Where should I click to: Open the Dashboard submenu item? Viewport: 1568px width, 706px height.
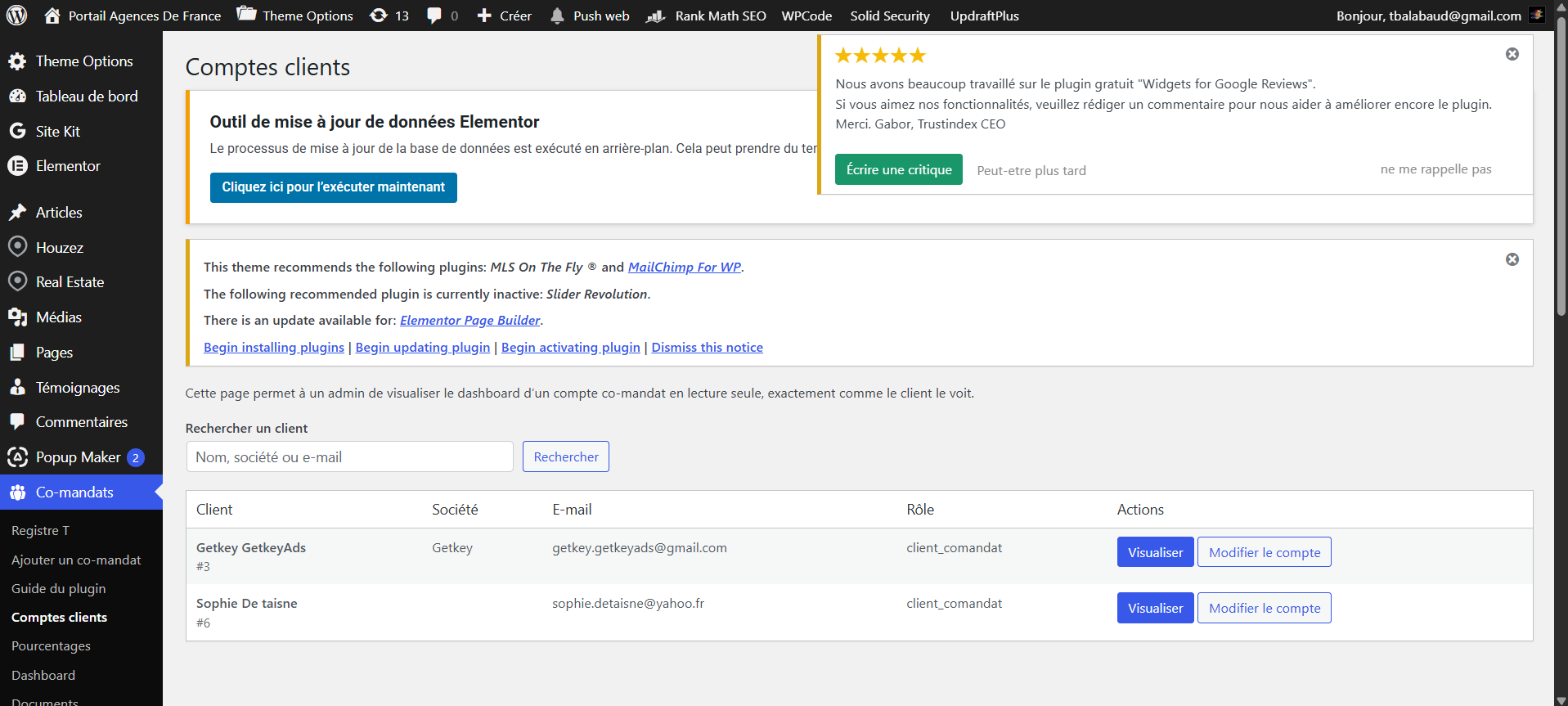tap(43, 676)
